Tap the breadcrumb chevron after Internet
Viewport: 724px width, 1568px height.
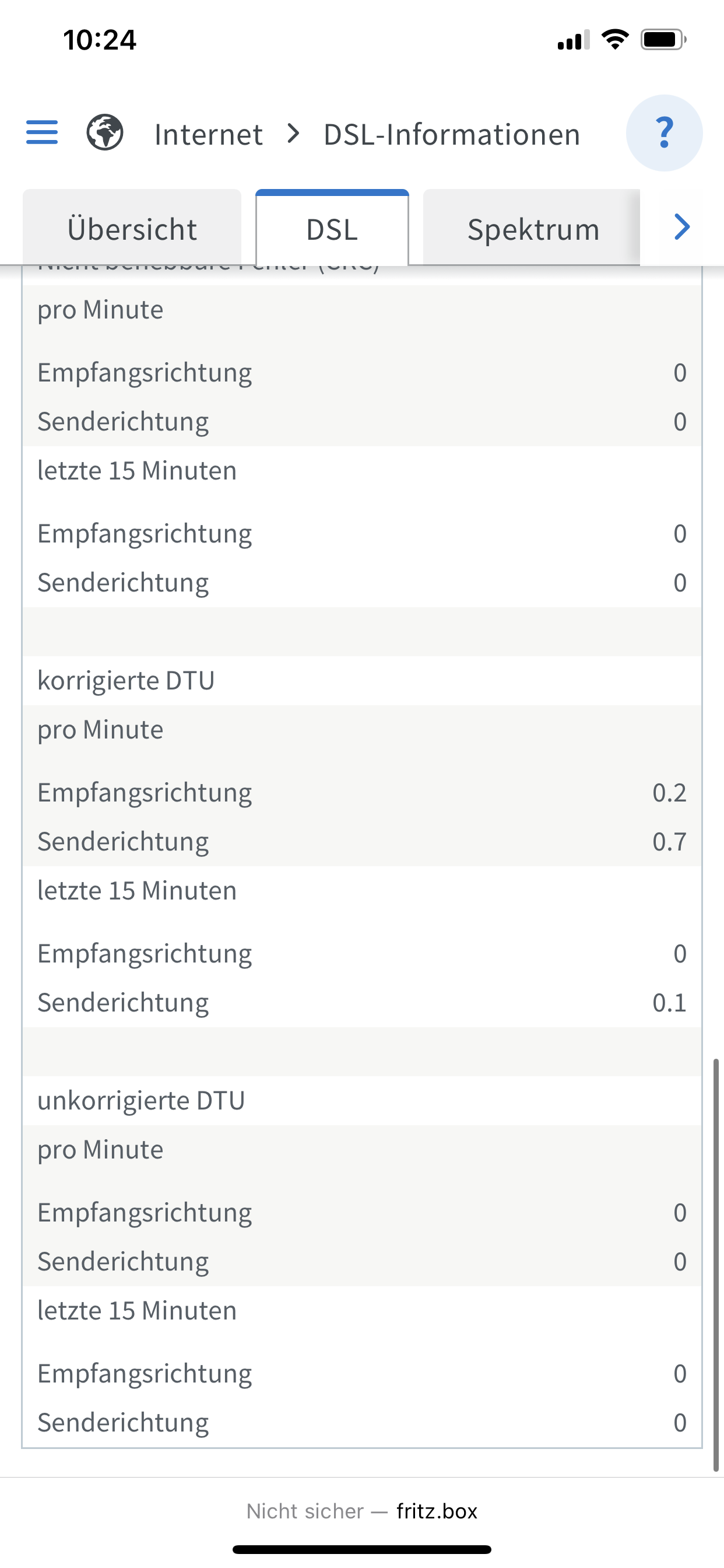(294, 134)
